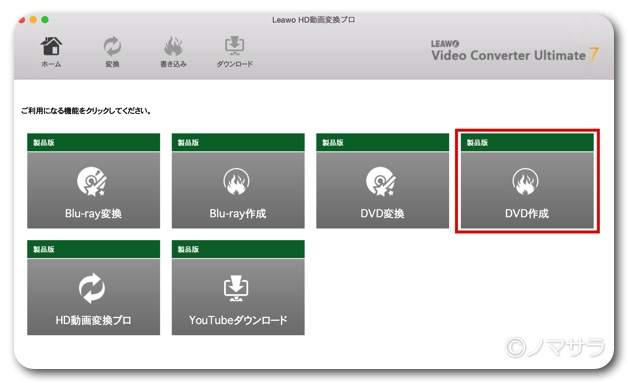Image resolution: width=628 pixels, height=383 pixels.
Task: Select the DVD変換 label
Action: point(382,214)
